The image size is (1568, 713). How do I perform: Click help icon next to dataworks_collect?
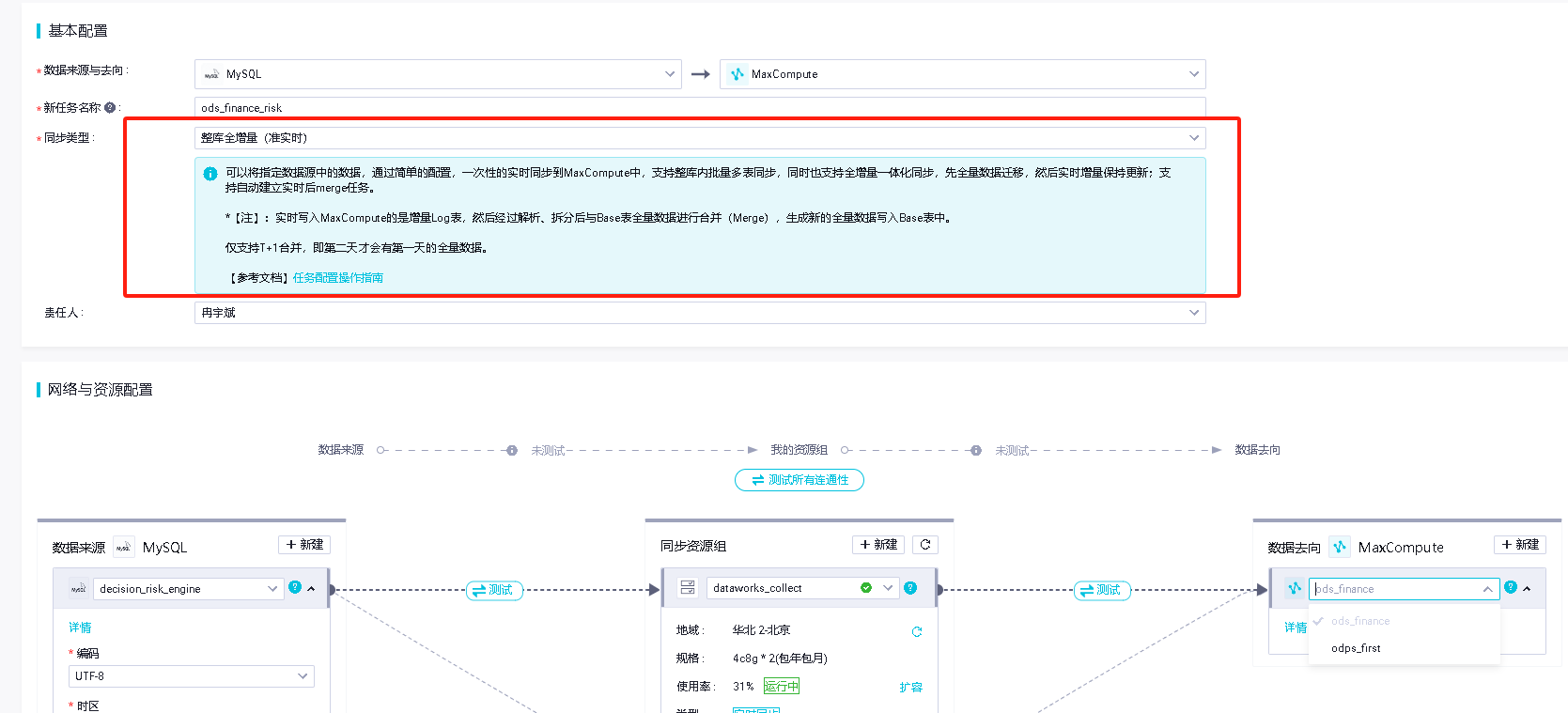coord(910,588)
